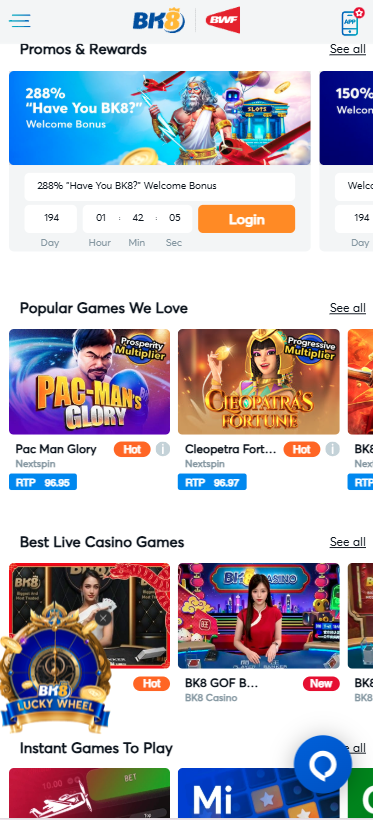
Task: Launch Pac-Man's Glory game thumbnail
Action: tap(89, 382)
